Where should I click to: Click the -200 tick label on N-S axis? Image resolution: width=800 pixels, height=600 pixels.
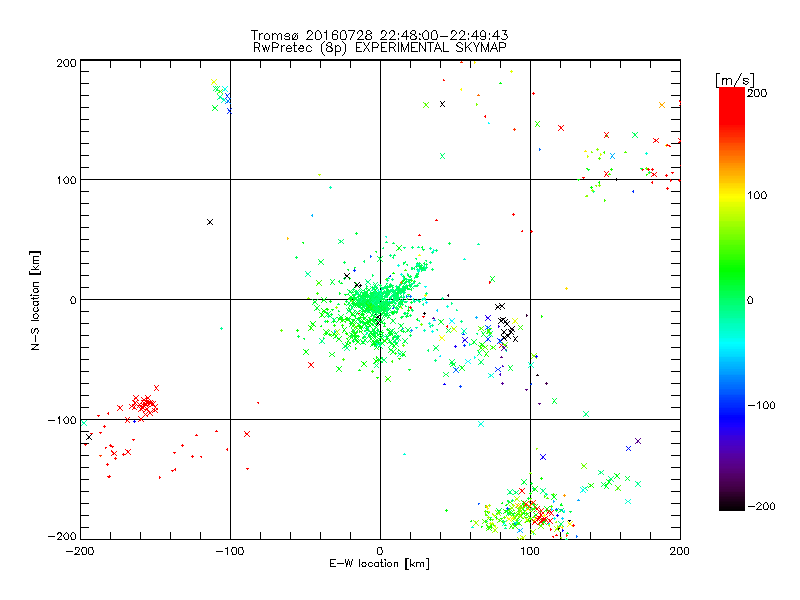click(x=62, y=536)
